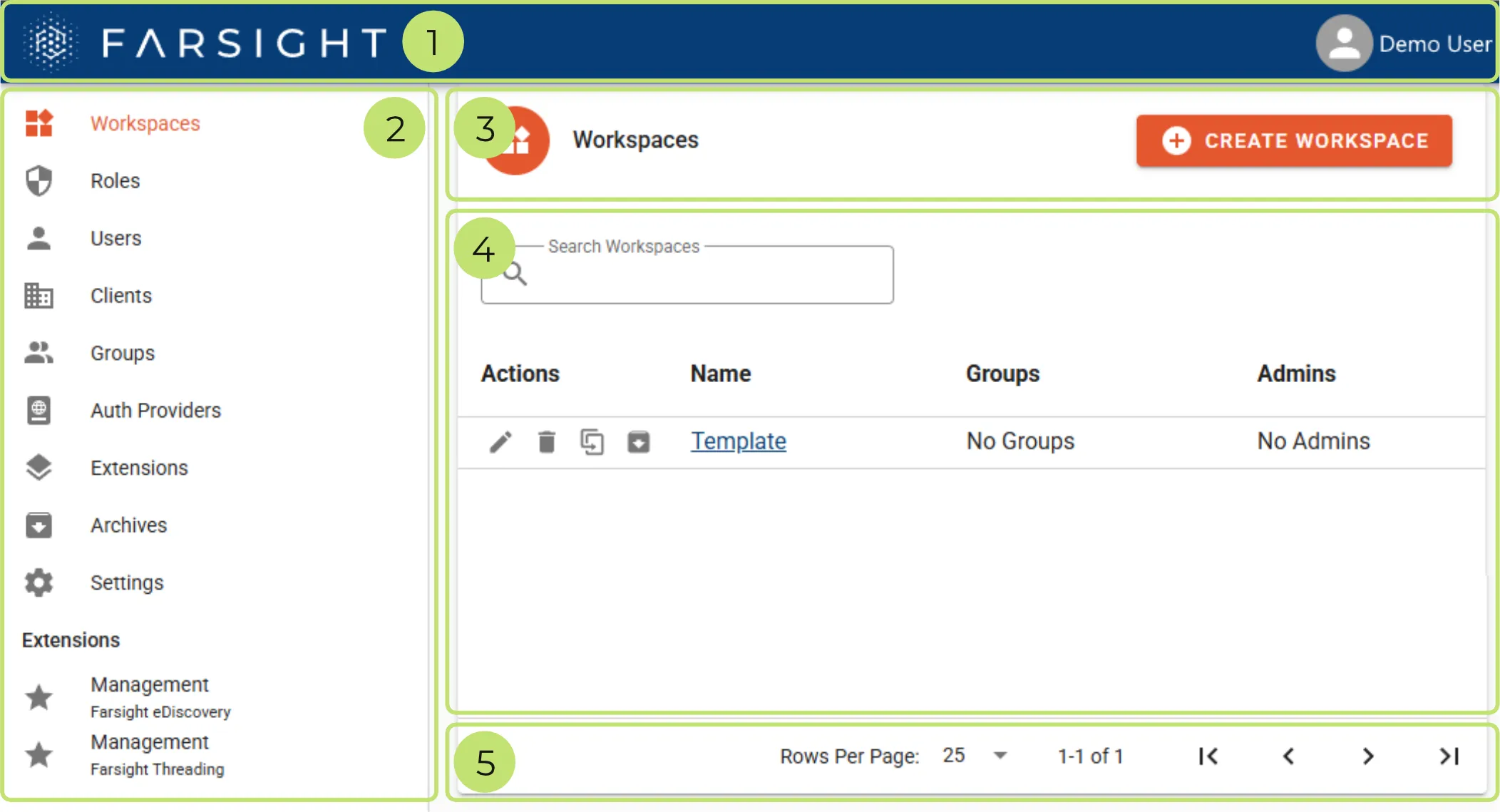Open Auth Providers in the sidebar

pos(155,411)
